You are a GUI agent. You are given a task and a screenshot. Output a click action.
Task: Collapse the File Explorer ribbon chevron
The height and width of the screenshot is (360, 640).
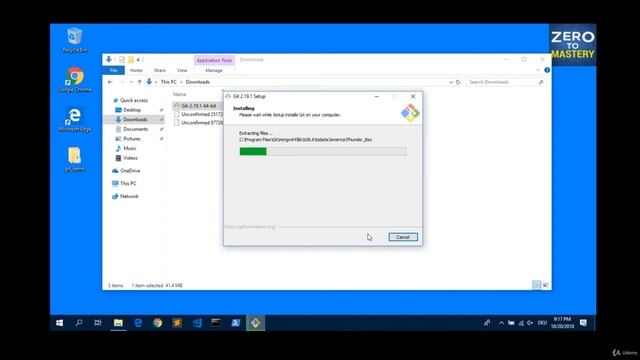(x=538, y=70)
